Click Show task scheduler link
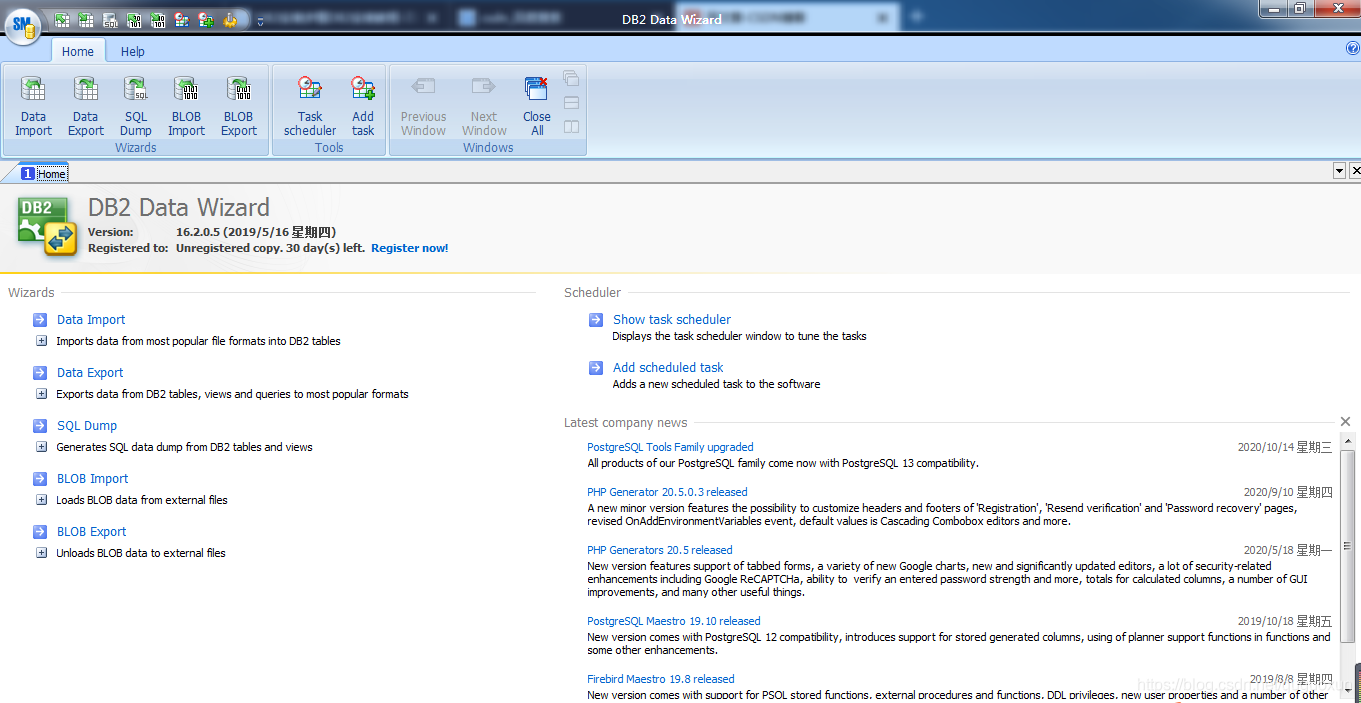Screen dimensions: 1361x703 point(672,320)
